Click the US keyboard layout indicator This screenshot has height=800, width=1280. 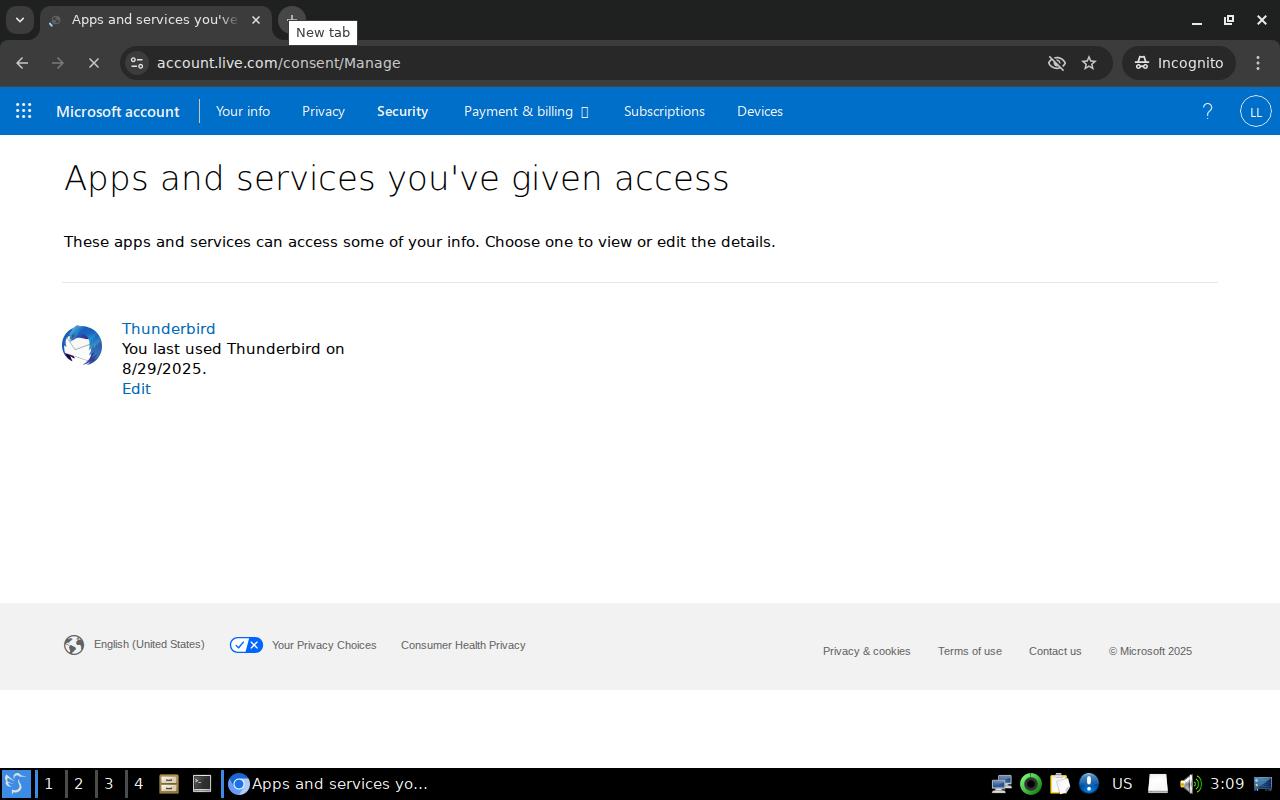(x=1122, y=784)
